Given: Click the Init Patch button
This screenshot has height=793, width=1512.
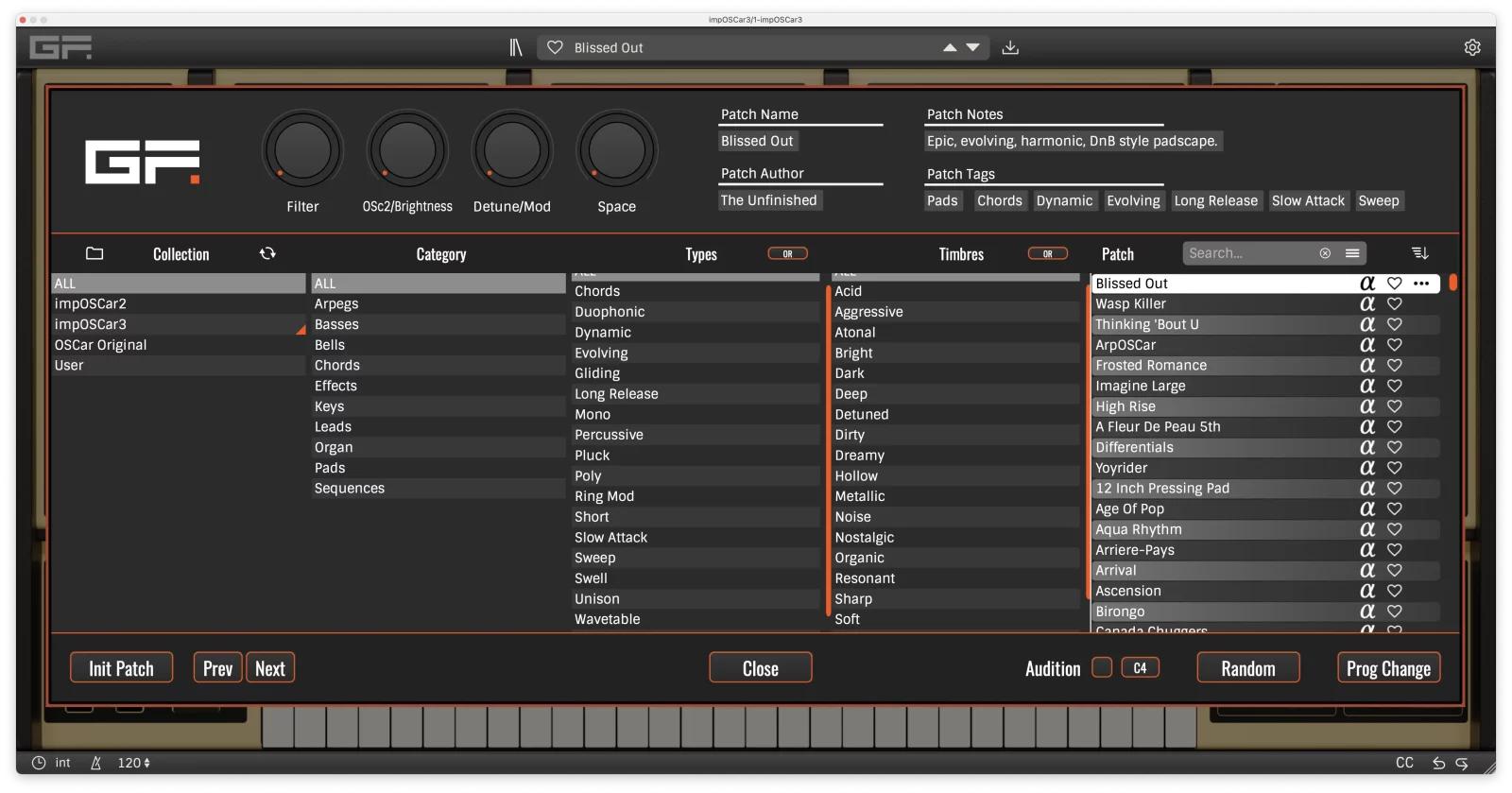Looking at the screenshot, I should point(121,668).
